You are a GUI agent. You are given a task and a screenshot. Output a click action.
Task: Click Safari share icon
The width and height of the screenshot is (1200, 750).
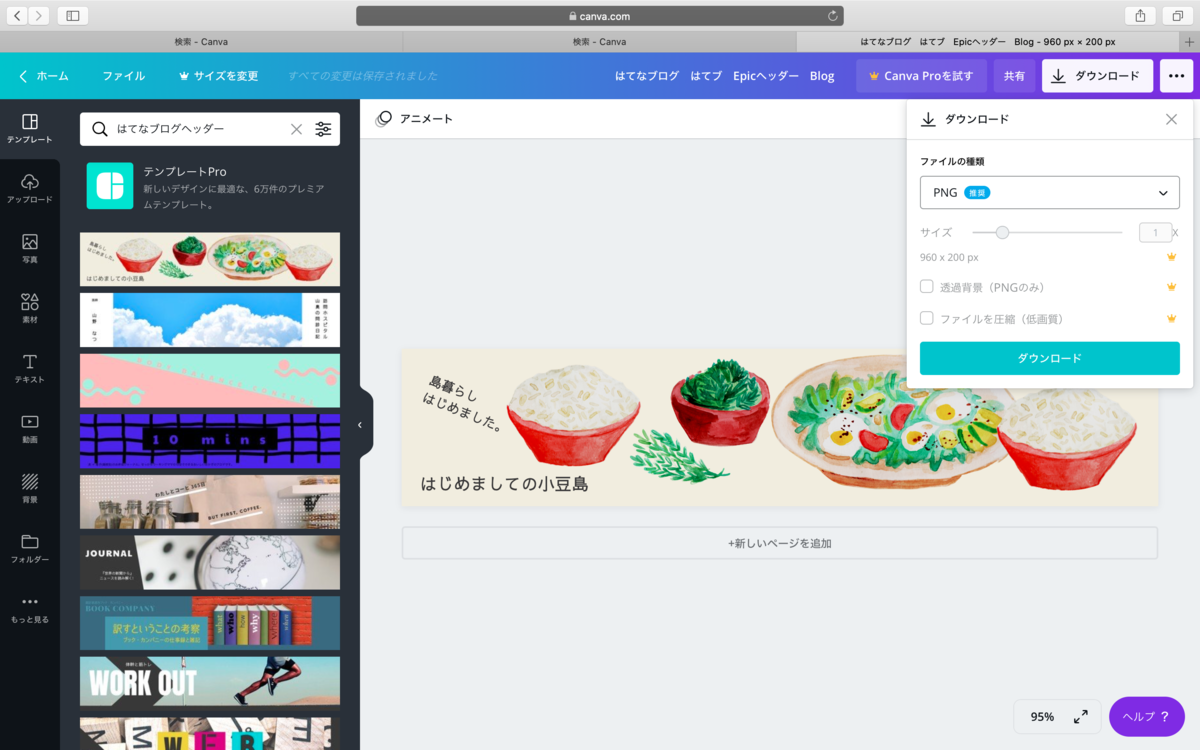coord(1140,16)
